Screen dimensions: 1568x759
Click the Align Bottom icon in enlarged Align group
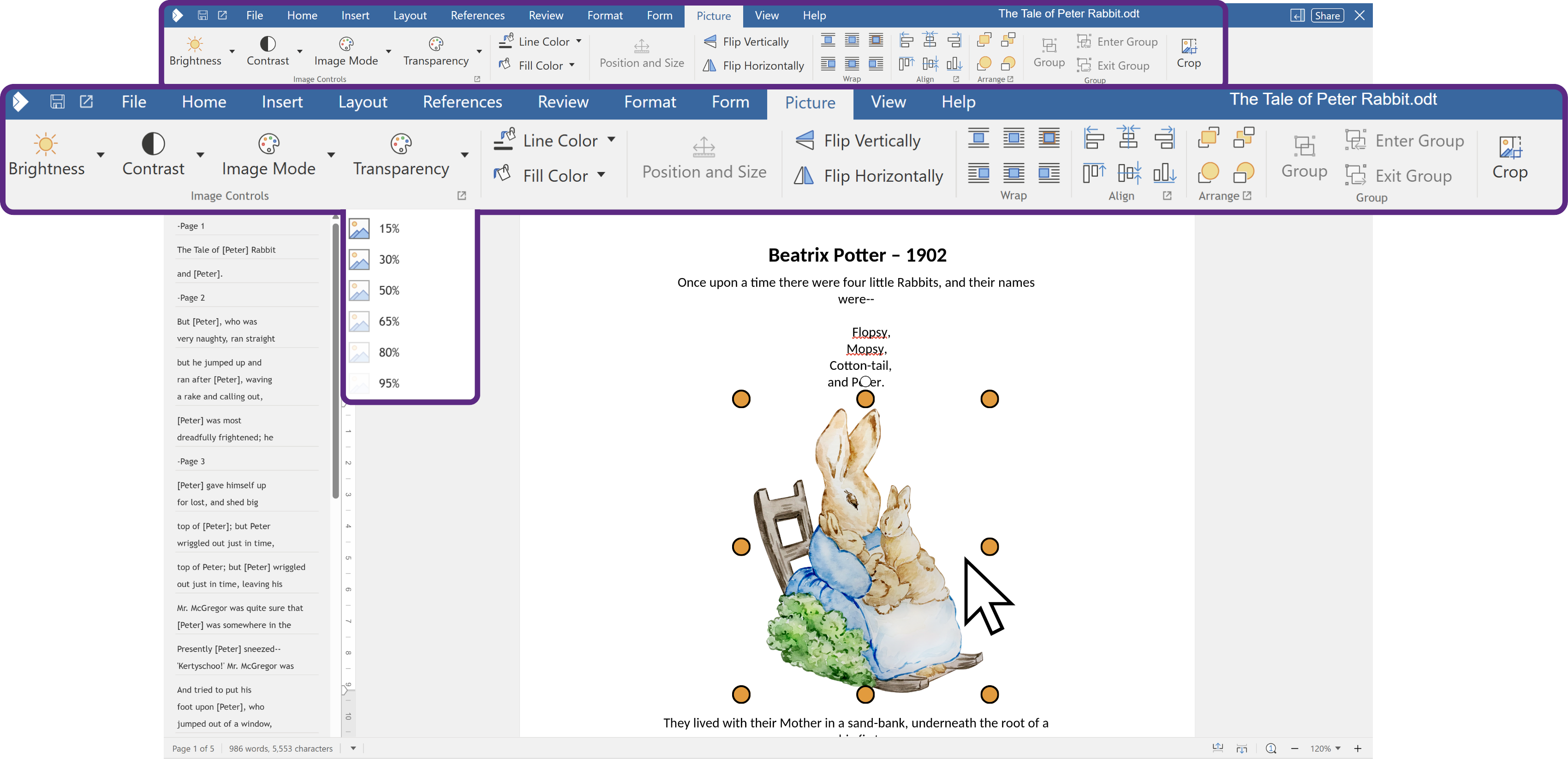1164,173
